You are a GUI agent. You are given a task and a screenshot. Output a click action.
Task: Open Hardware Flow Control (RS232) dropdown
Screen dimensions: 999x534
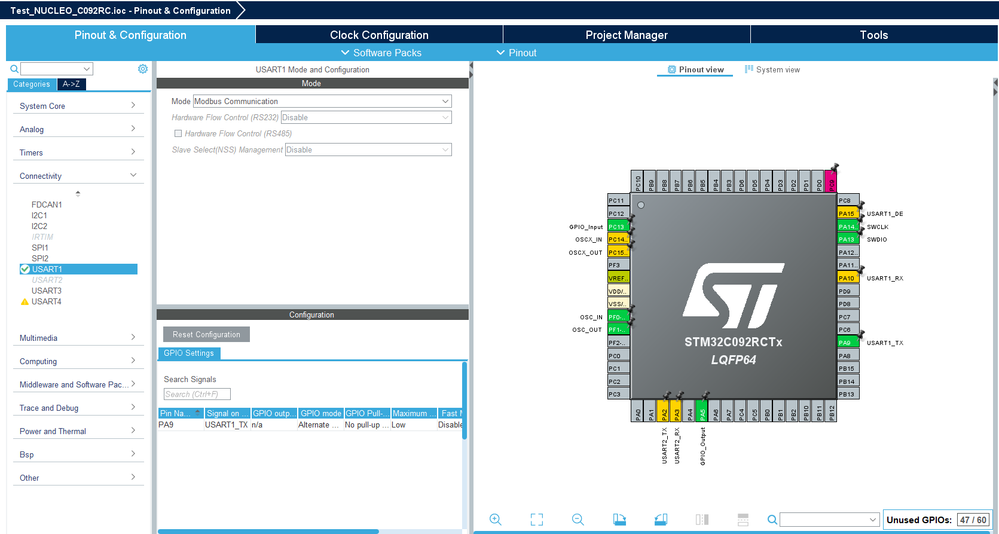point(366,117)
